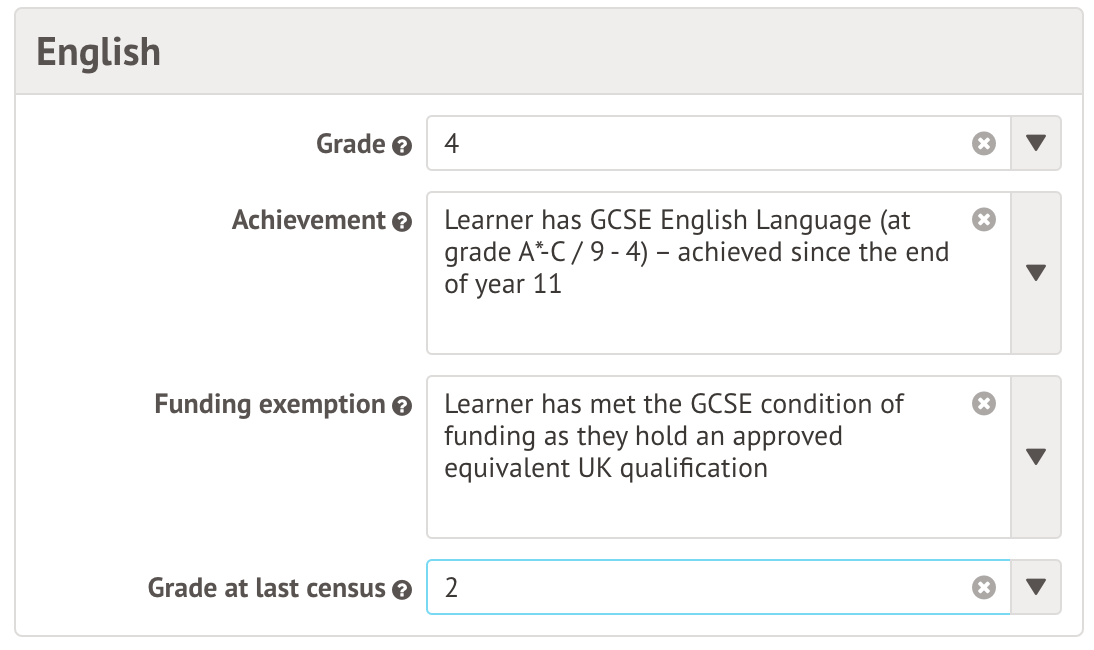The width and height of the screenshot is (1094, 650).
Task: Click the English section header
Action: pos(98,52)
